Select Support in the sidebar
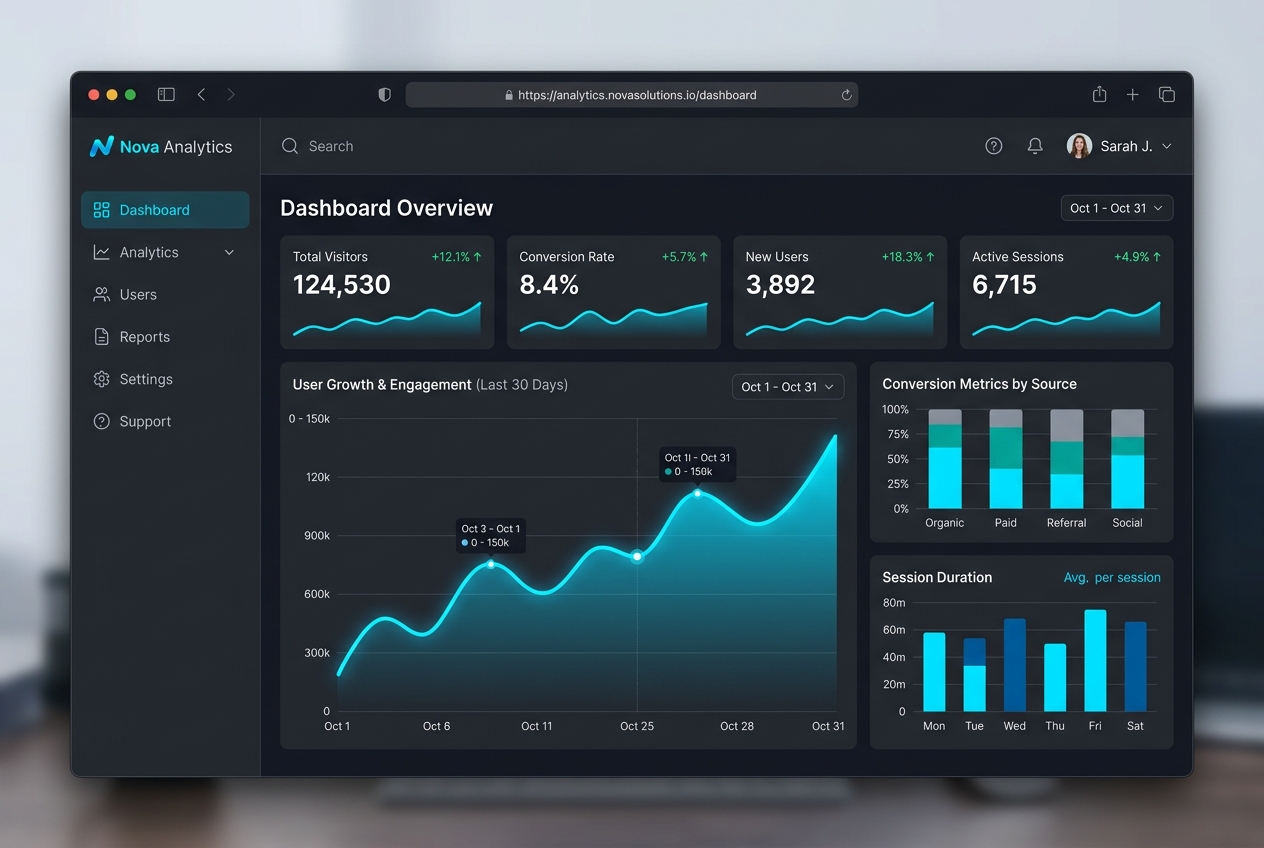Viewport: 1264px width, 848px height. [165, 421]
